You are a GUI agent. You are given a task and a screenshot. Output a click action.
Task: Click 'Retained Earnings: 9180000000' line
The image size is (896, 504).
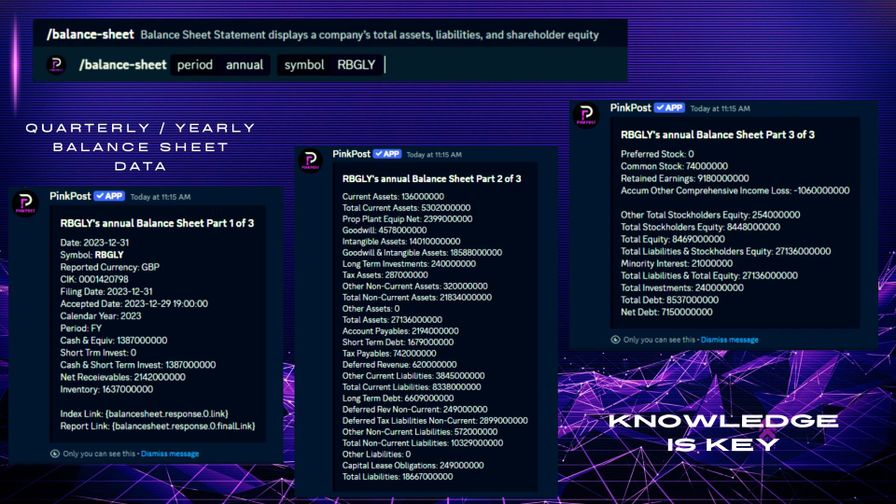685,179
